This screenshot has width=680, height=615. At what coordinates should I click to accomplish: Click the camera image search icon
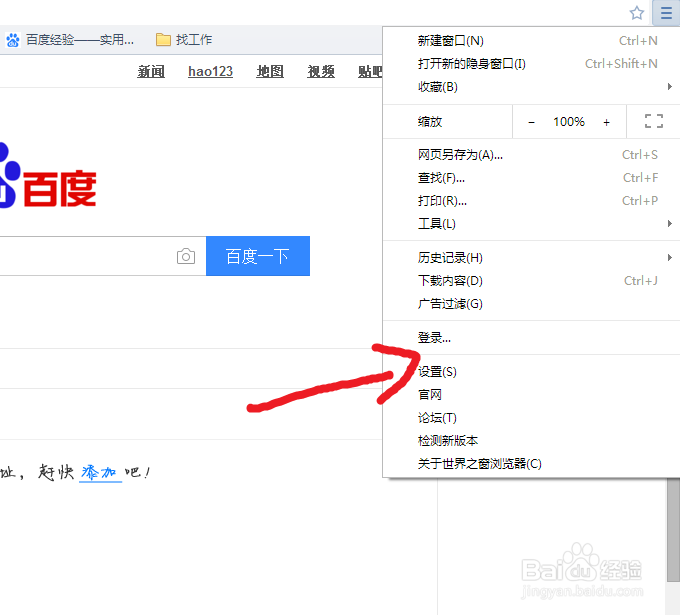pos(186,256)
